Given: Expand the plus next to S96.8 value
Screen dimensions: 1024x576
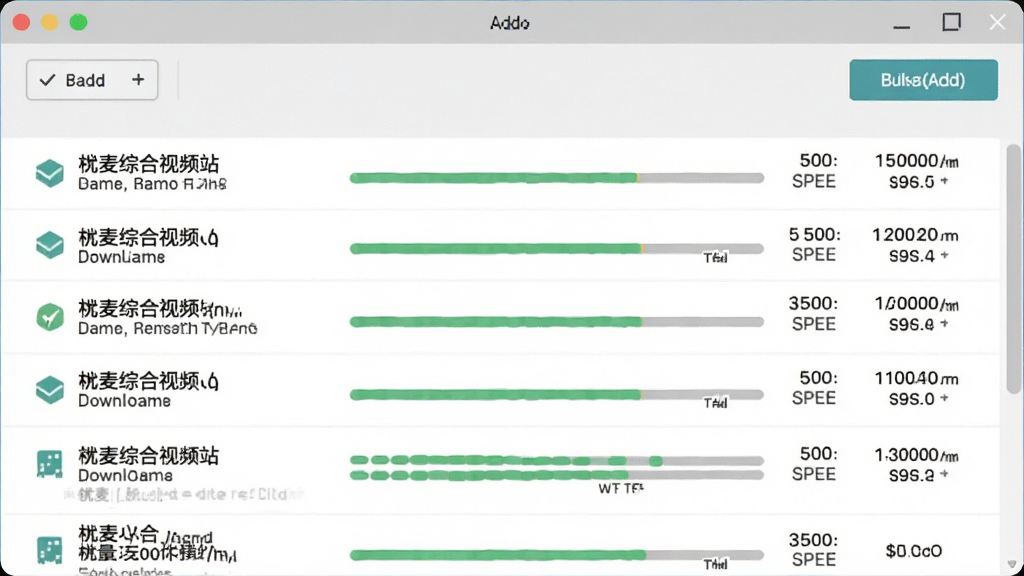Looking at the screenshot, I should pos(944,324).
